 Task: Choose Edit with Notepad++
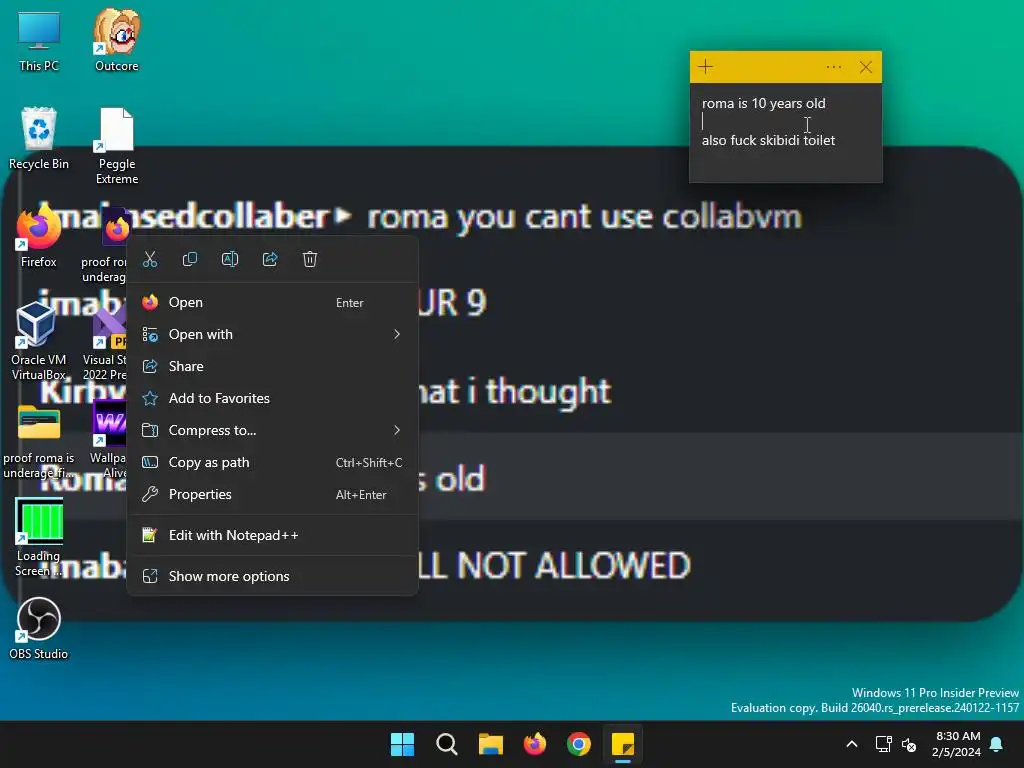(272, 536)
